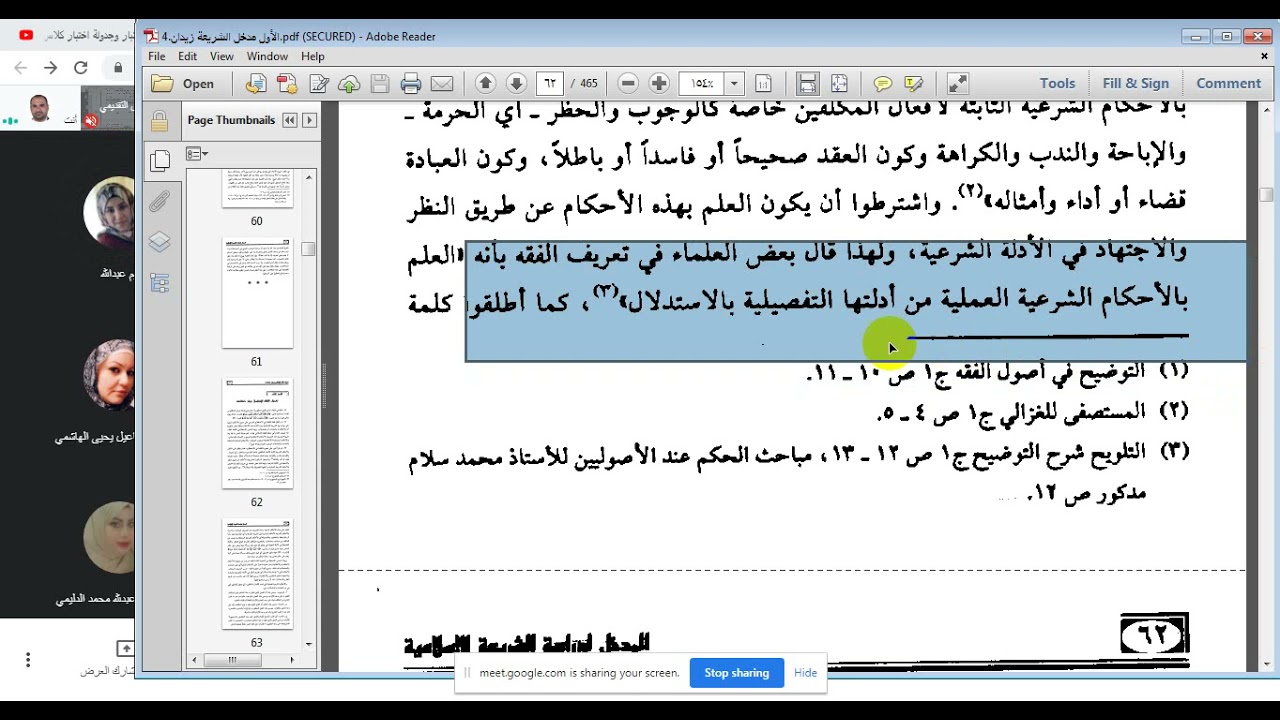Collapse the Page Thumbnails panel double arrow
The height and width of the screenshot is (720, 1280).
click(x=290, y=120)
